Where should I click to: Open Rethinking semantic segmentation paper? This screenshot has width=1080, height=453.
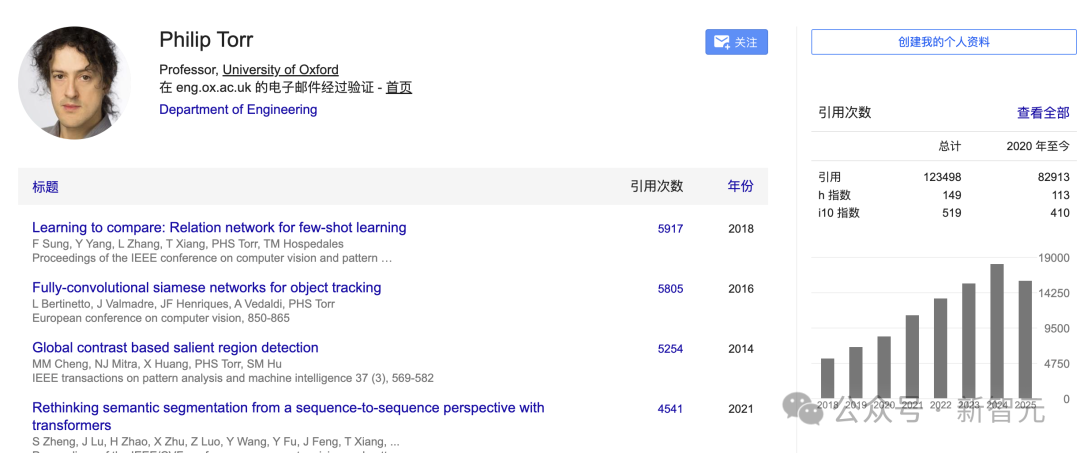click(288, 408)
